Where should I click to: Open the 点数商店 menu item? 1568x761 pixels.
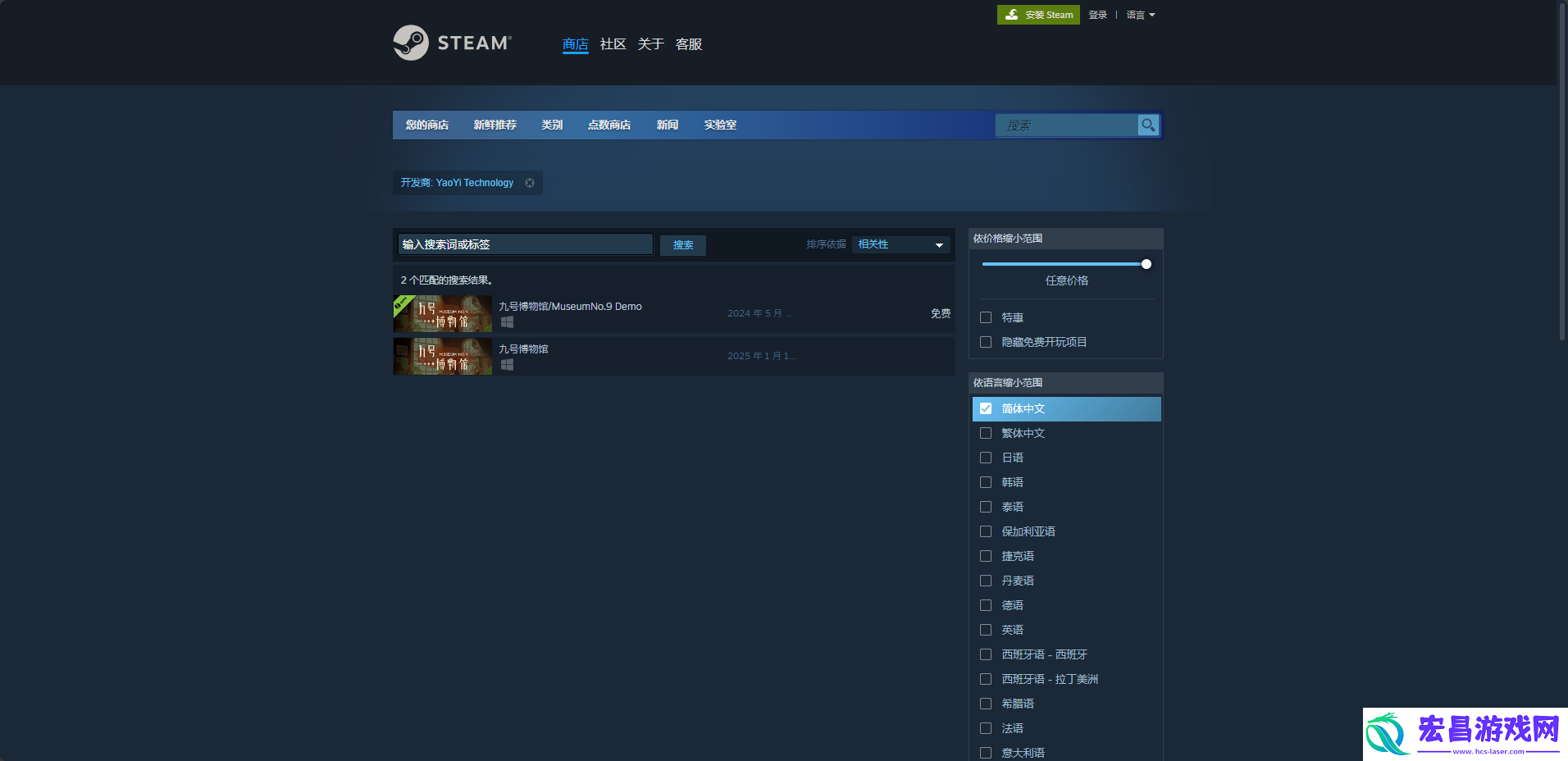(609, 125)
